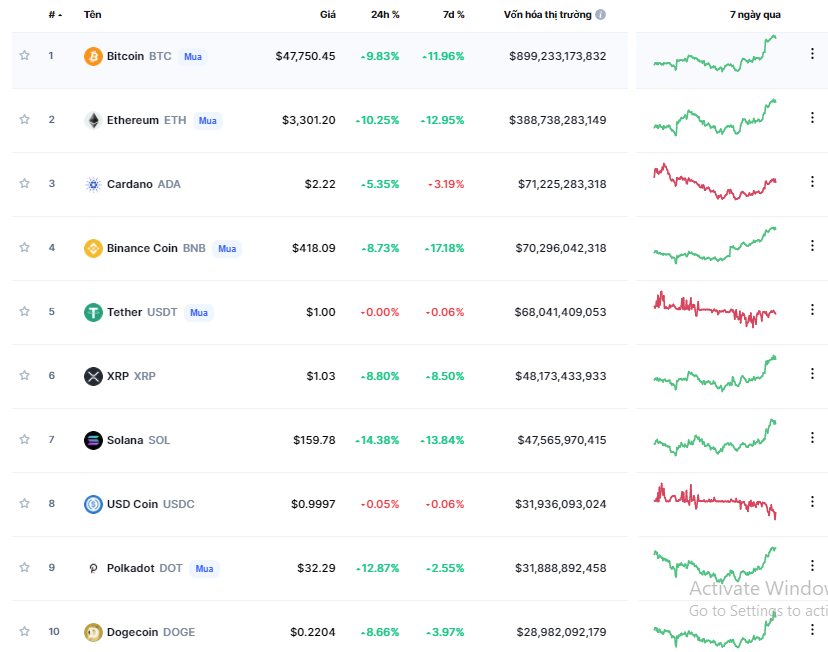Sort by 7d % column header
Image resolution: width=828 pixels, height=652 pixels.
pos(454,15)
